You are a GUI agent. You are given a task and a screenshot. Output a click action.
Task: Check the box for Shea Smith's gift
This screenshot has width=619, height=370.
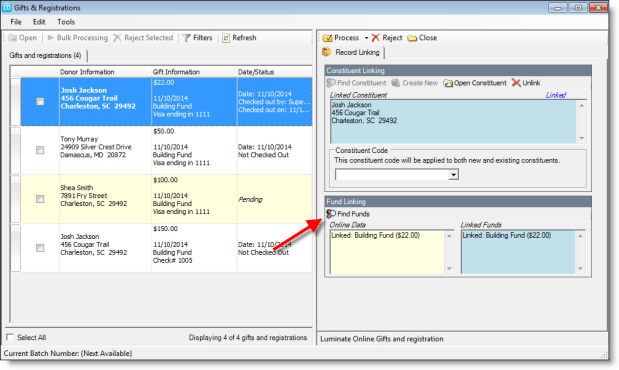click(x=40, y=199)
